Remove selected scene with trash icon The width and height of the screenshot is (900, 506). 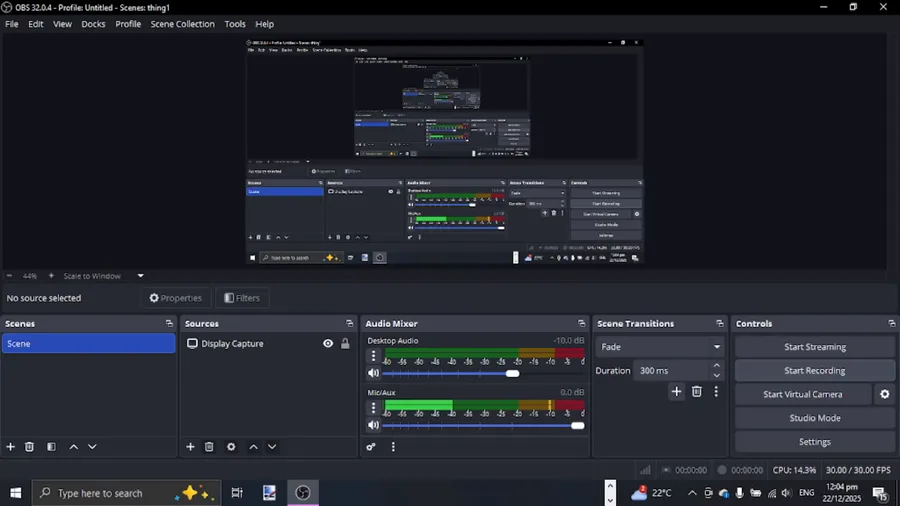(29, 447)
